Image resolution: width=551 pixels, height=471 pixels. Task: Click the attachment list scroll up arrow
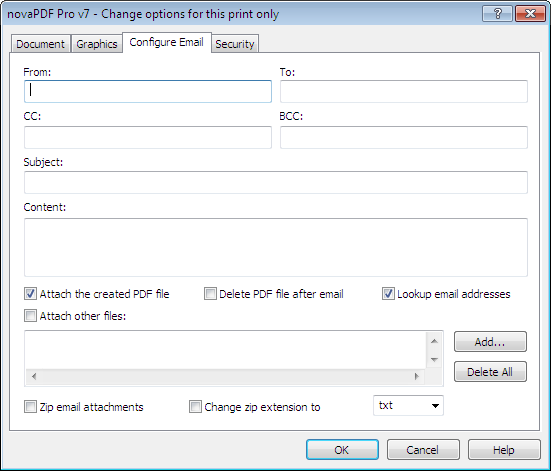(434, 341)
